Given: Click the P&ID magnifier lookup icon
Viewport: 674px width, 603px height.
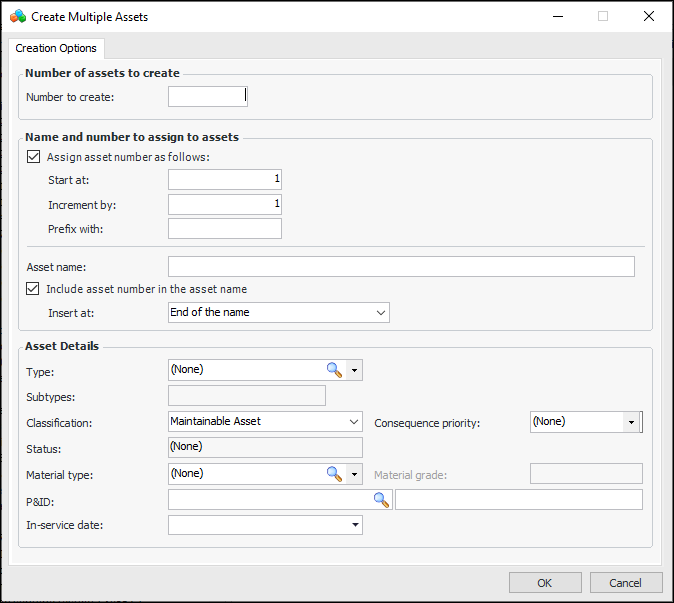Looking at the screenshot, I should [381, 500].
